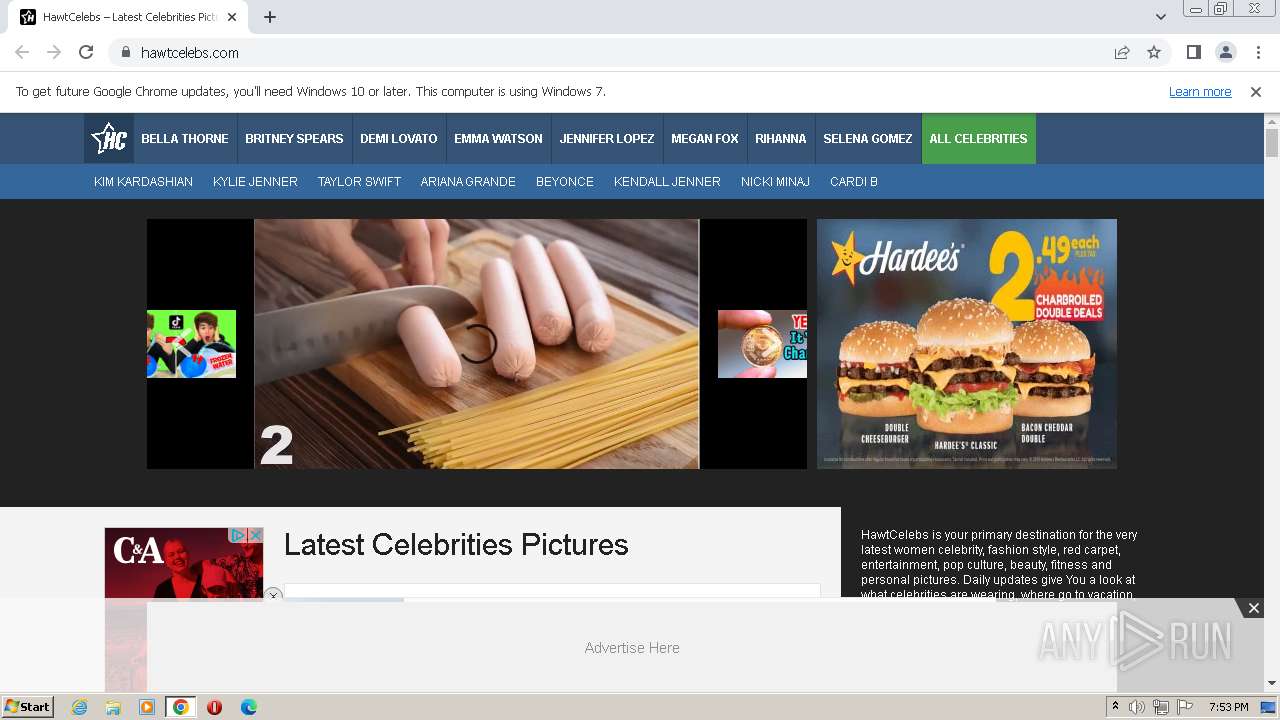1280x720 pixels.
Task: Open the Hardee's burger advertisement
Action: 967,344
